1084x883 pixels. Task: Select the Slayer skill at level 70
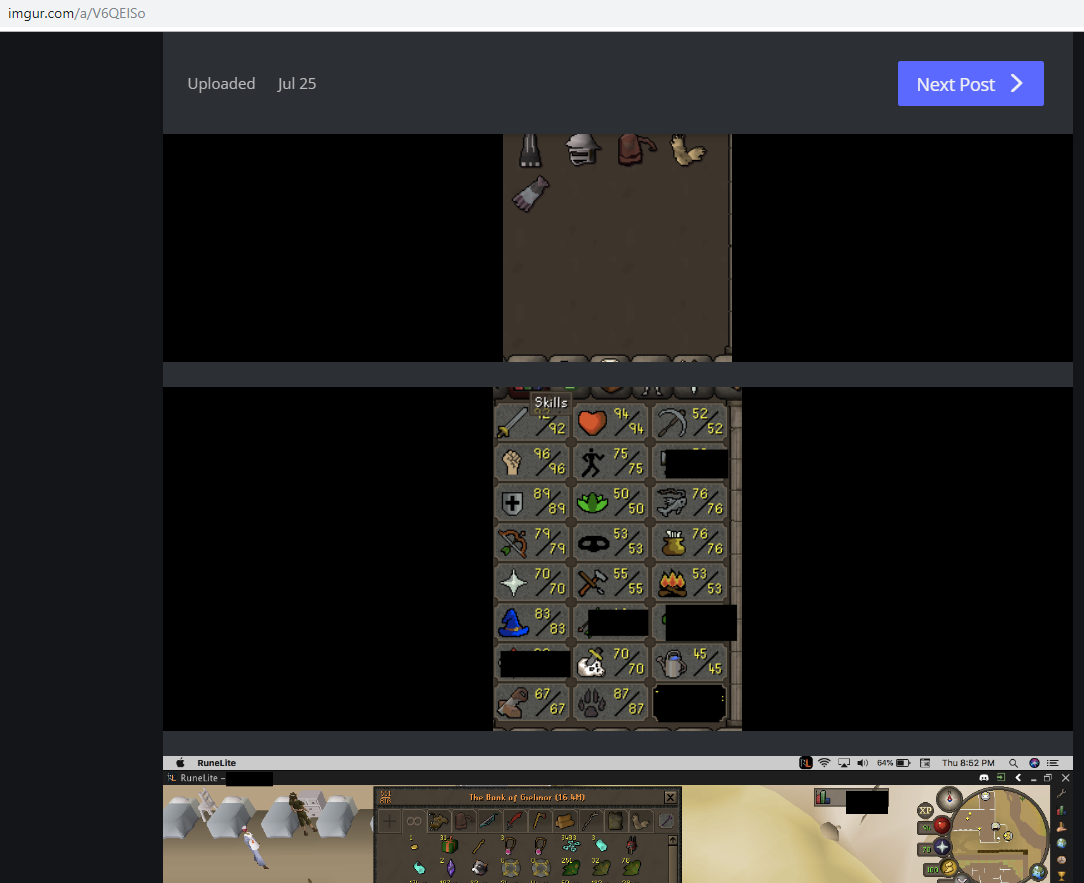tap(611, 662)
